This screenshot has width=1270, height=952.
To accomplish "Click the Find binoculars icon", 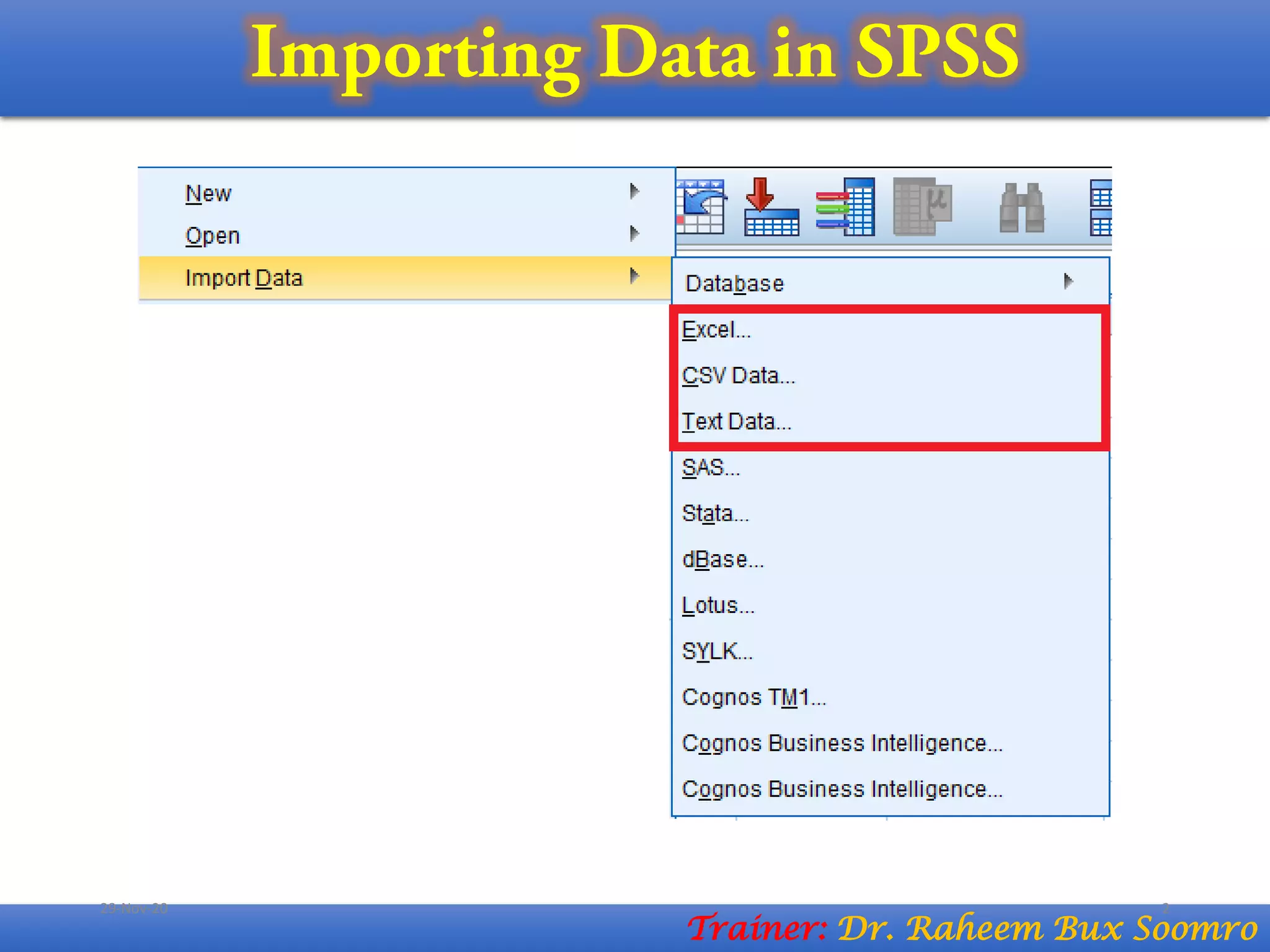I will point(1021,208).
